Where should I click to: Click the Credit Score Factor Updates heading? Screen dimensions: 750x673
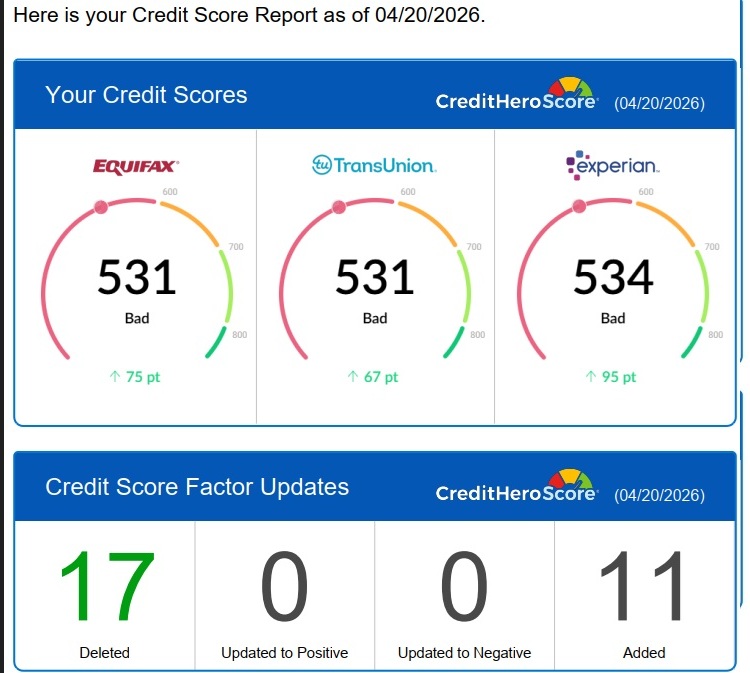(x=197, y=487)
